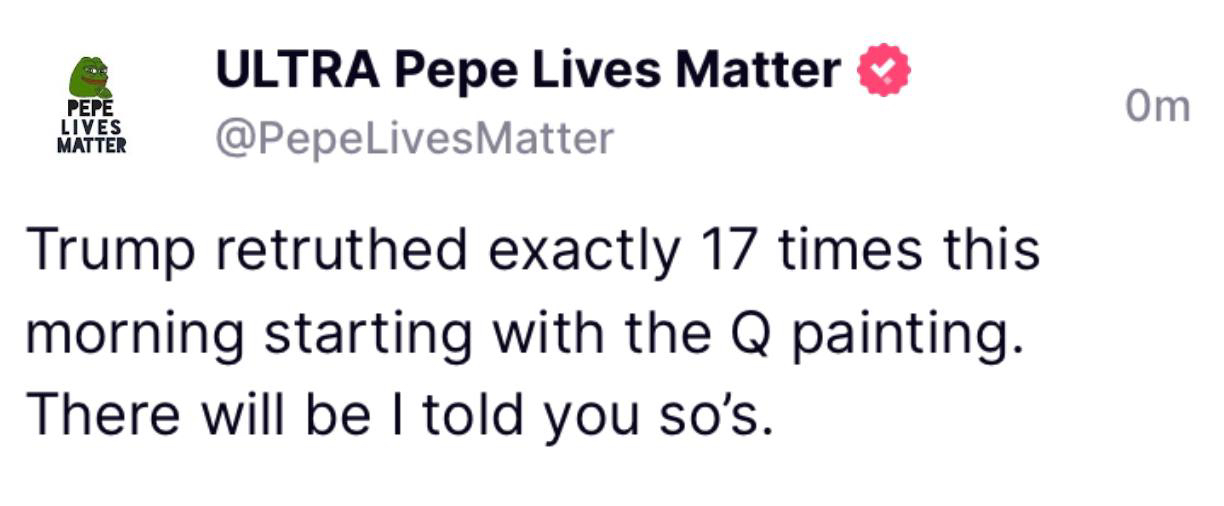This screenshot has width=1224, height=506.
Task: Click the word "morning" in the post
Action: coord(134,335)
